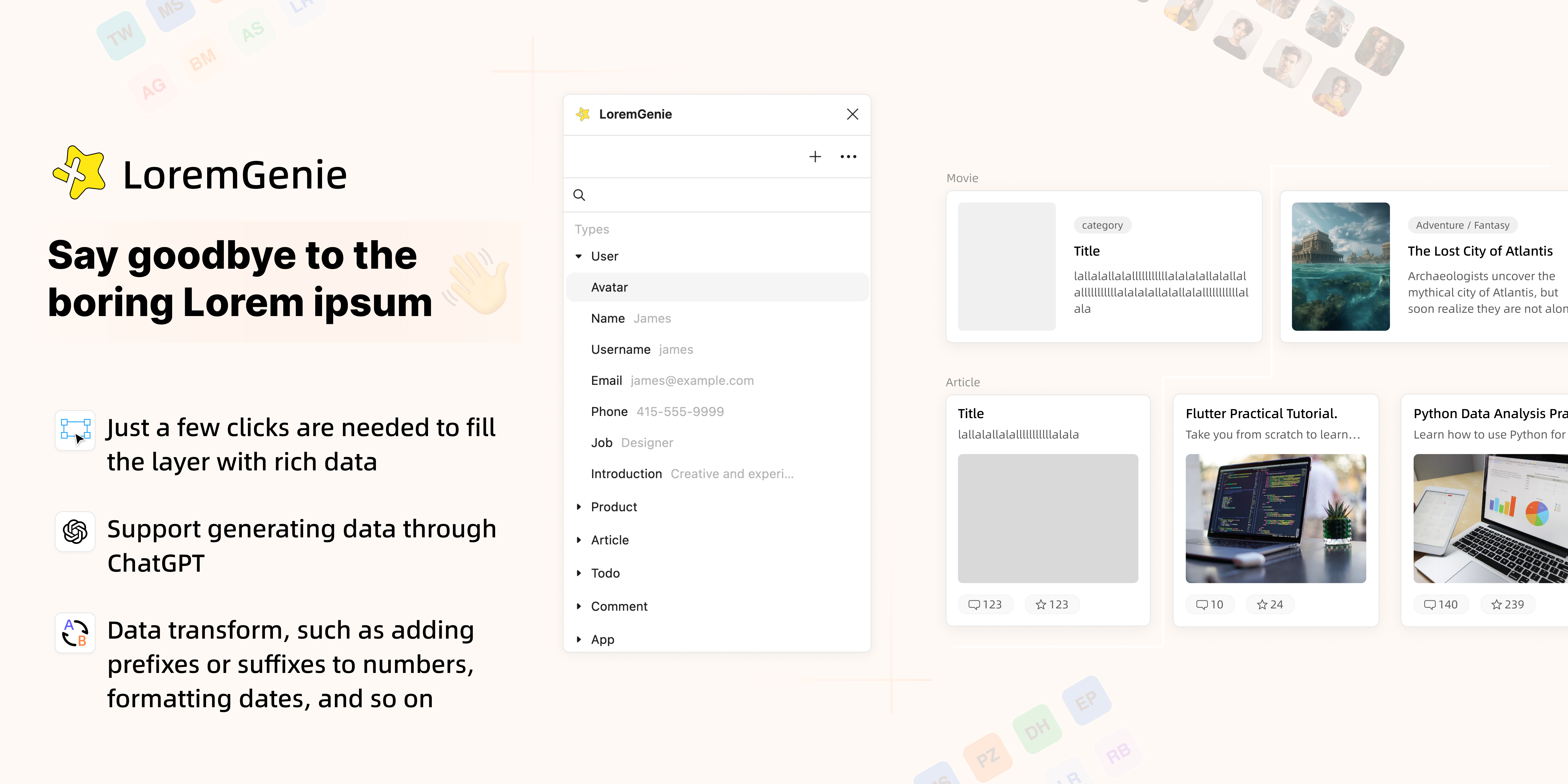The width and height of the screenshot is (1568, 784).
Task: Click the BM initials avatar tile
Action: (x=203, y=60)
